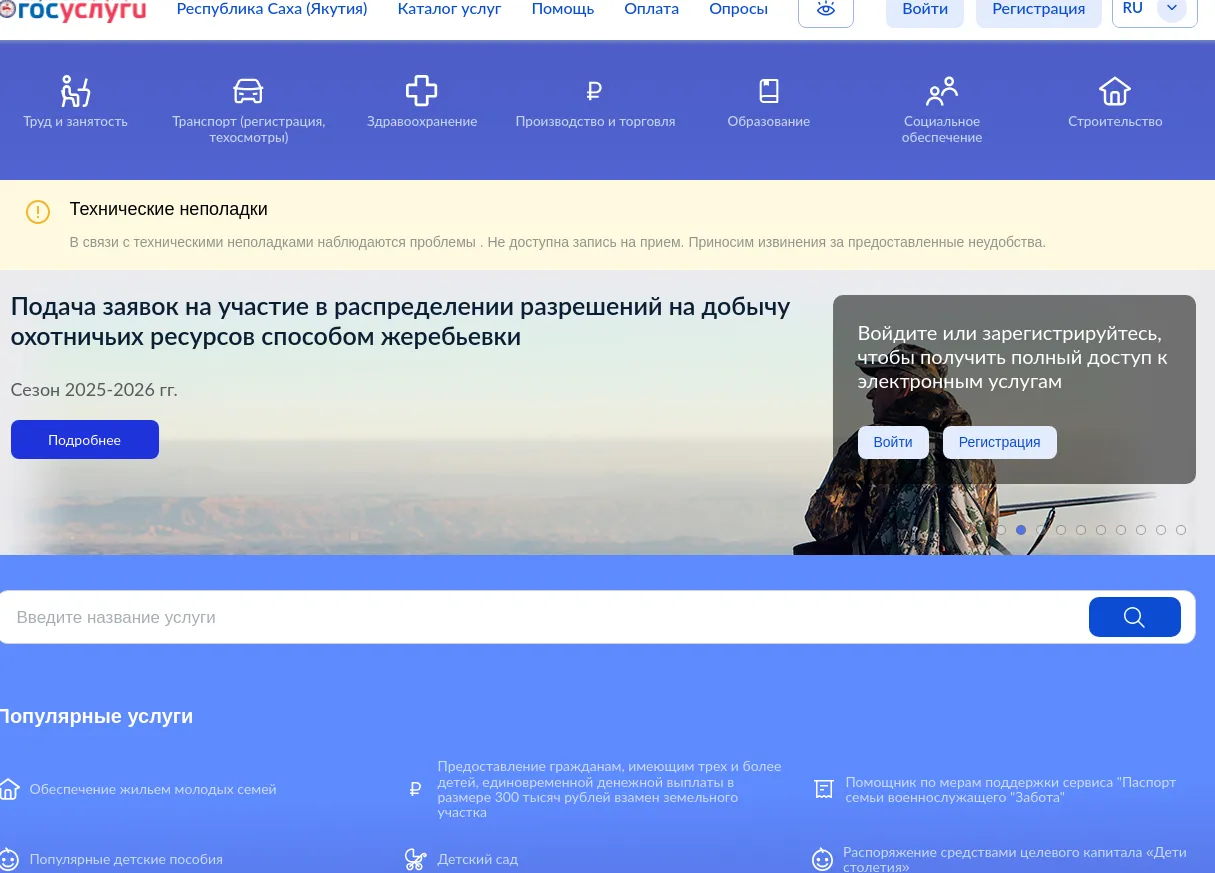This screenshot has width=1215, height=873.
Task: Open the Каталог услуг menu
Action: coord(449,9)
